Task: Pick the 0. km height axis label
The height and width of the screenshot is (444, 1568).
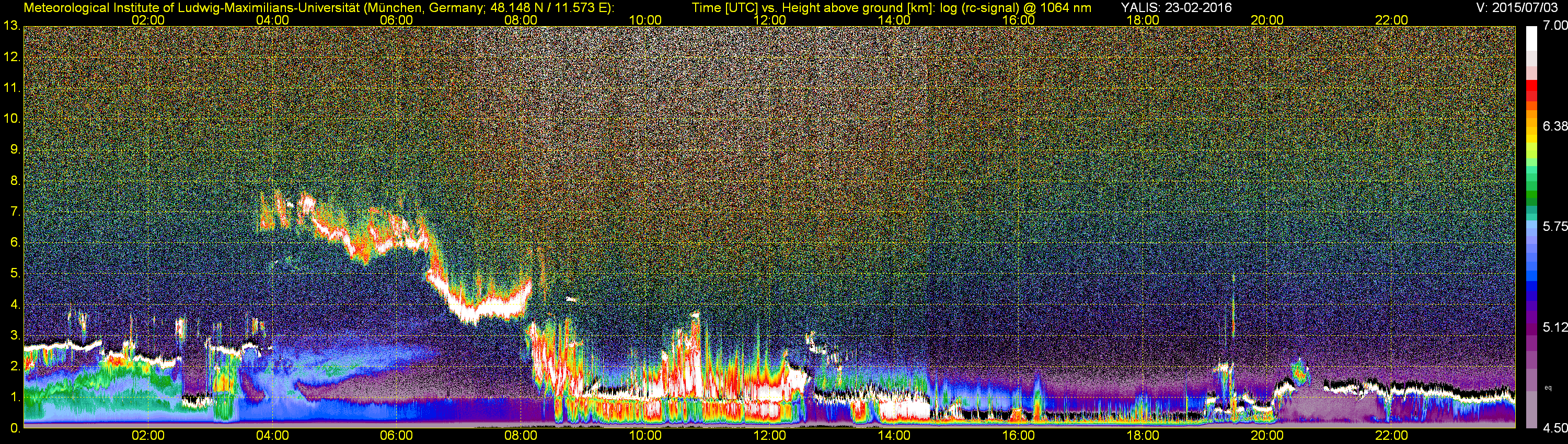Action: tap(15, 428)
